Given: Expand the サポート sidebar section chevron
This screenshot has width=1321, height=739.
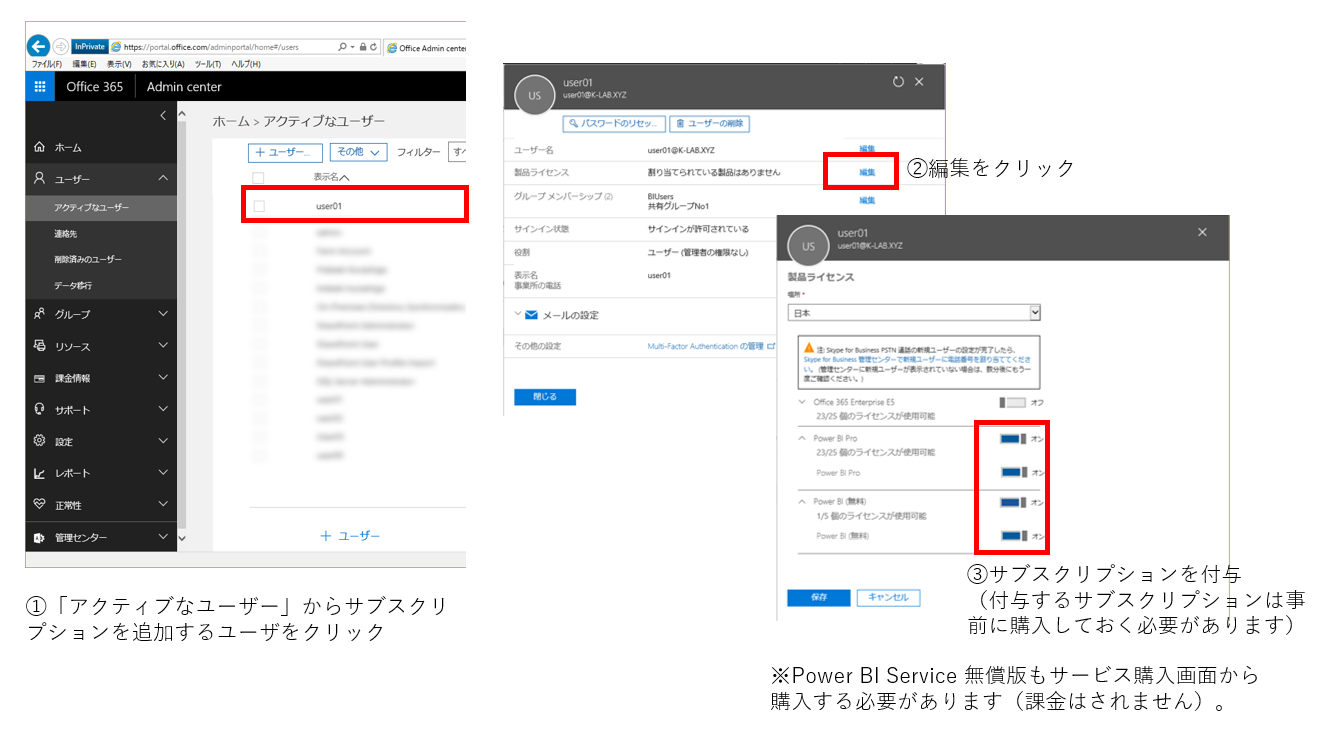Looking at the screenshot, I should click(x=164, y=410).
